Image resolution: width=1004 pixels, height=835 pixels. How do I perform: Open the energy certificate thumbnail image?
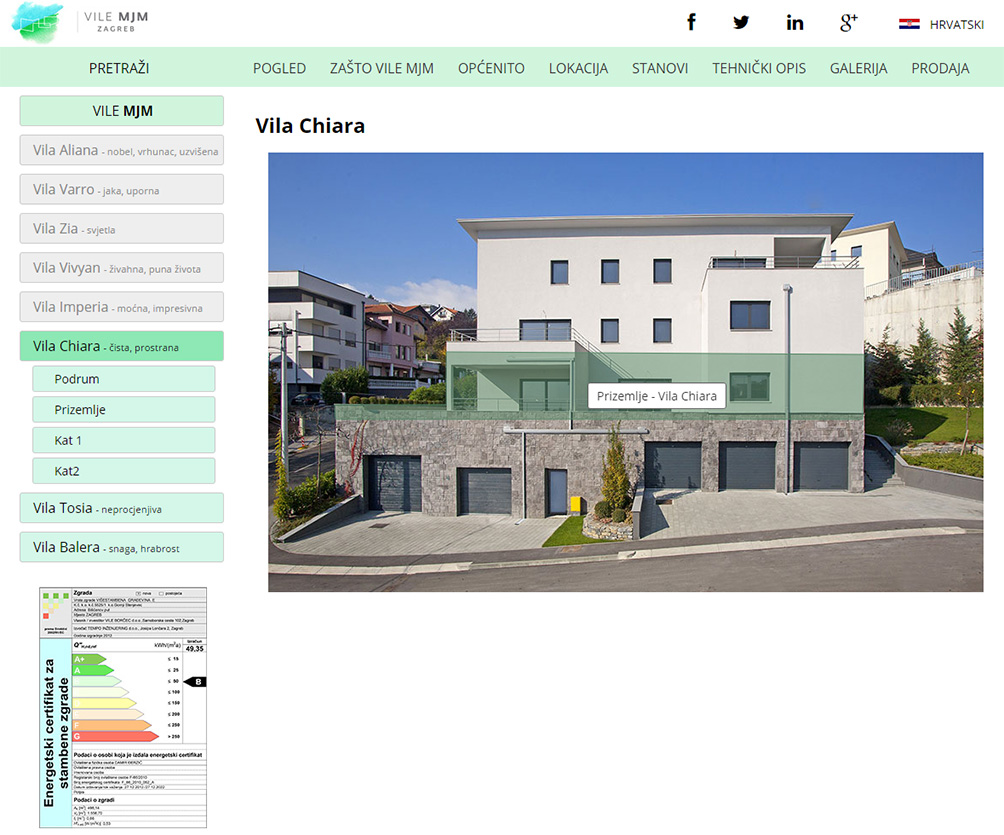click(123, 707)
